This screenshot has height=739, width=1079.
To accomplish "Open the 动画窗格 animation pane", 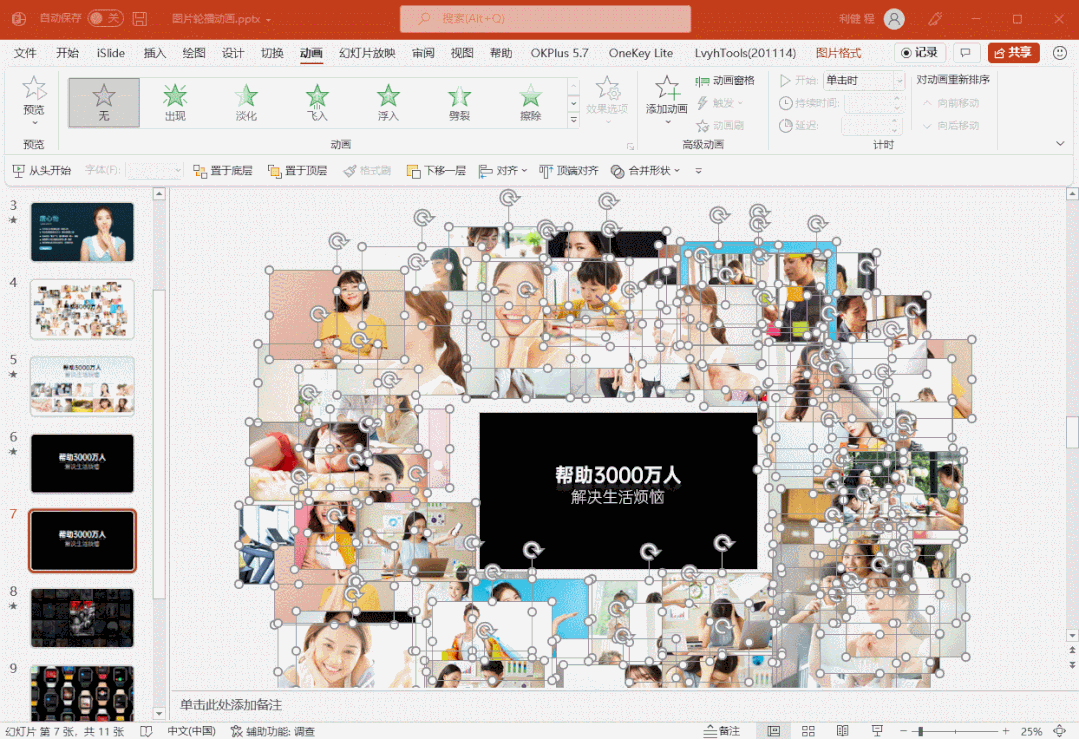I will pos(725,81).
